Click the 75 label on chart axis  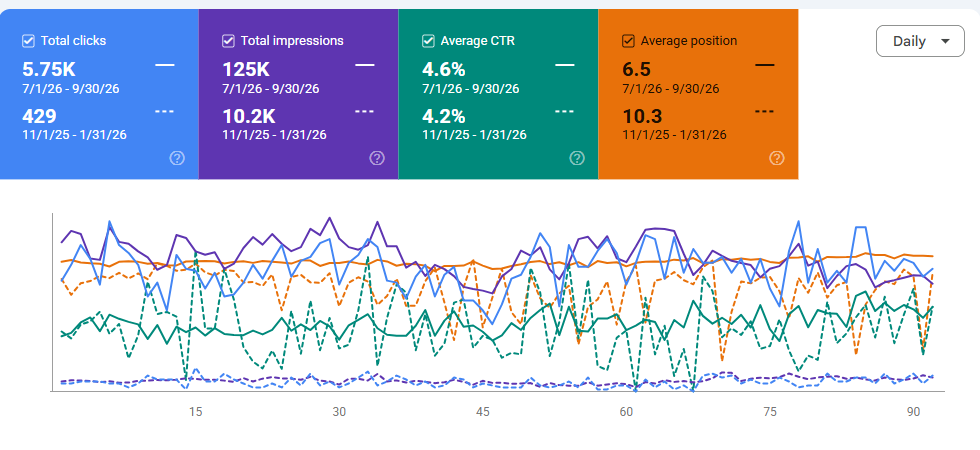(x=770, y=412)
